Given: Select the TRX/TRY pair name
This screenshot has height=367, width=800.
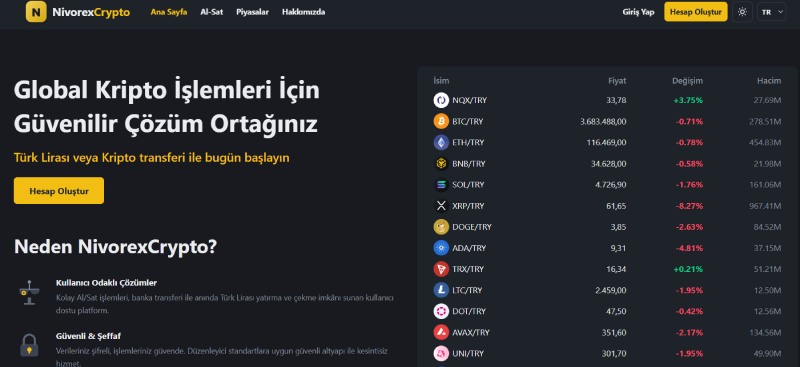Looking at the screenshot, I should [x=468, y=269].
